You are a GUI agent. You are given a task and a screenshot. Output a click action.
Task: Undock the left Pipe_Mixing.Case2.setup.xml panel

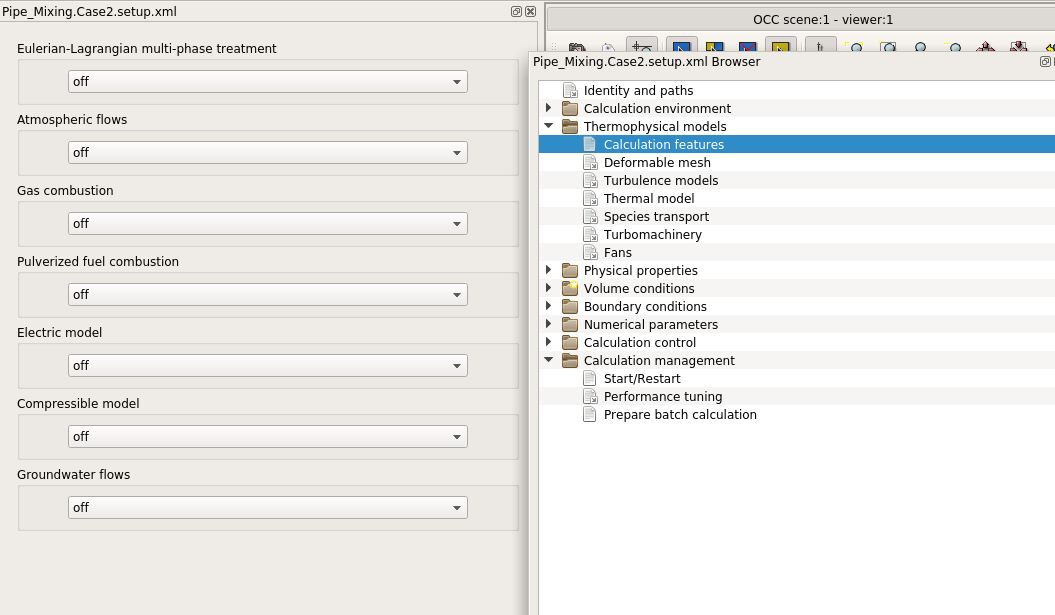[x=516, y=12]
